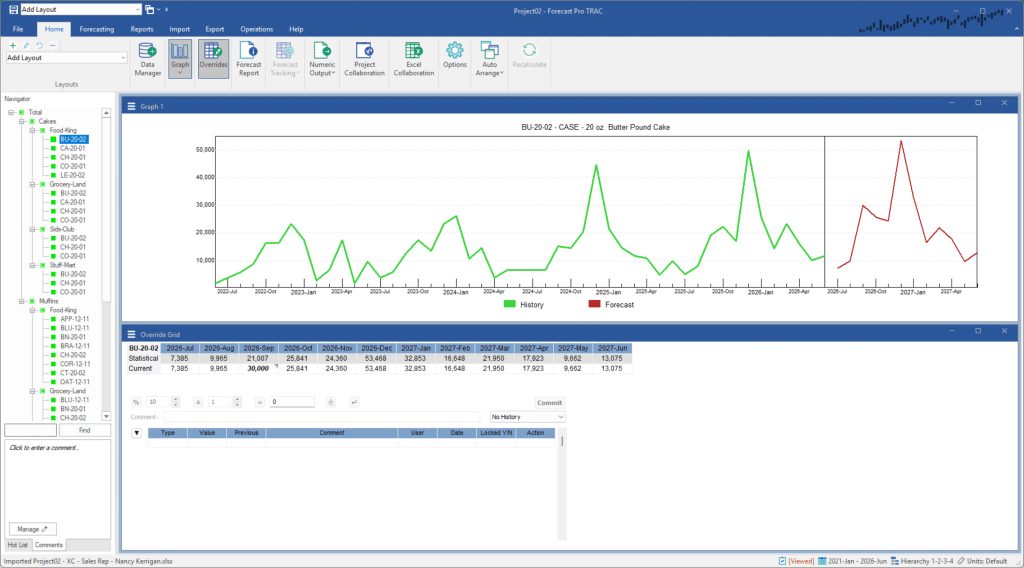The height and width of the screenshot is (568, 1024).
Task: Open Project Collaboration
Action: point(364,58)
